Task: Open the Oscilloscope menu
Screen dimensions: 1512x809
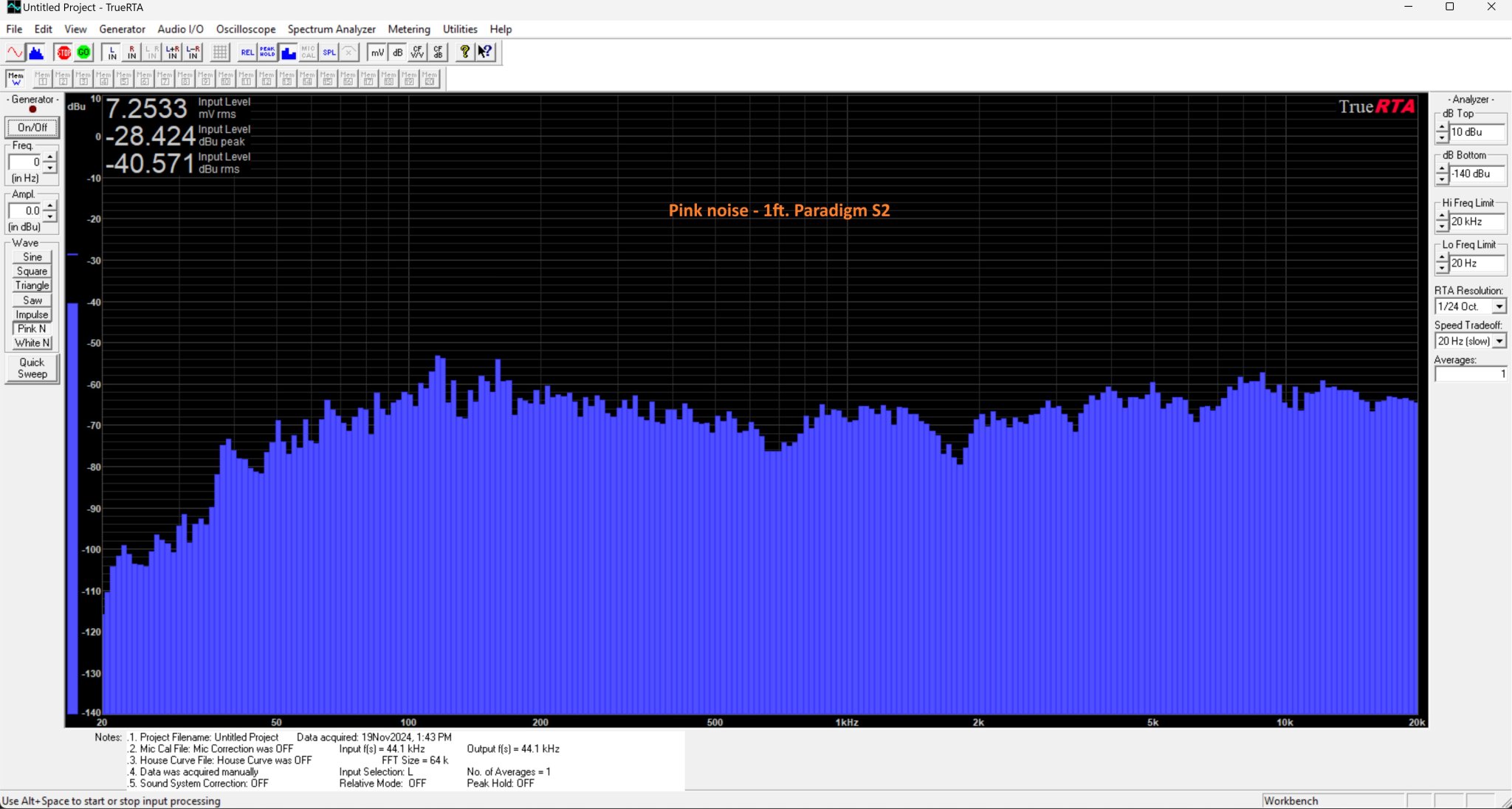Action: [246, 29]
